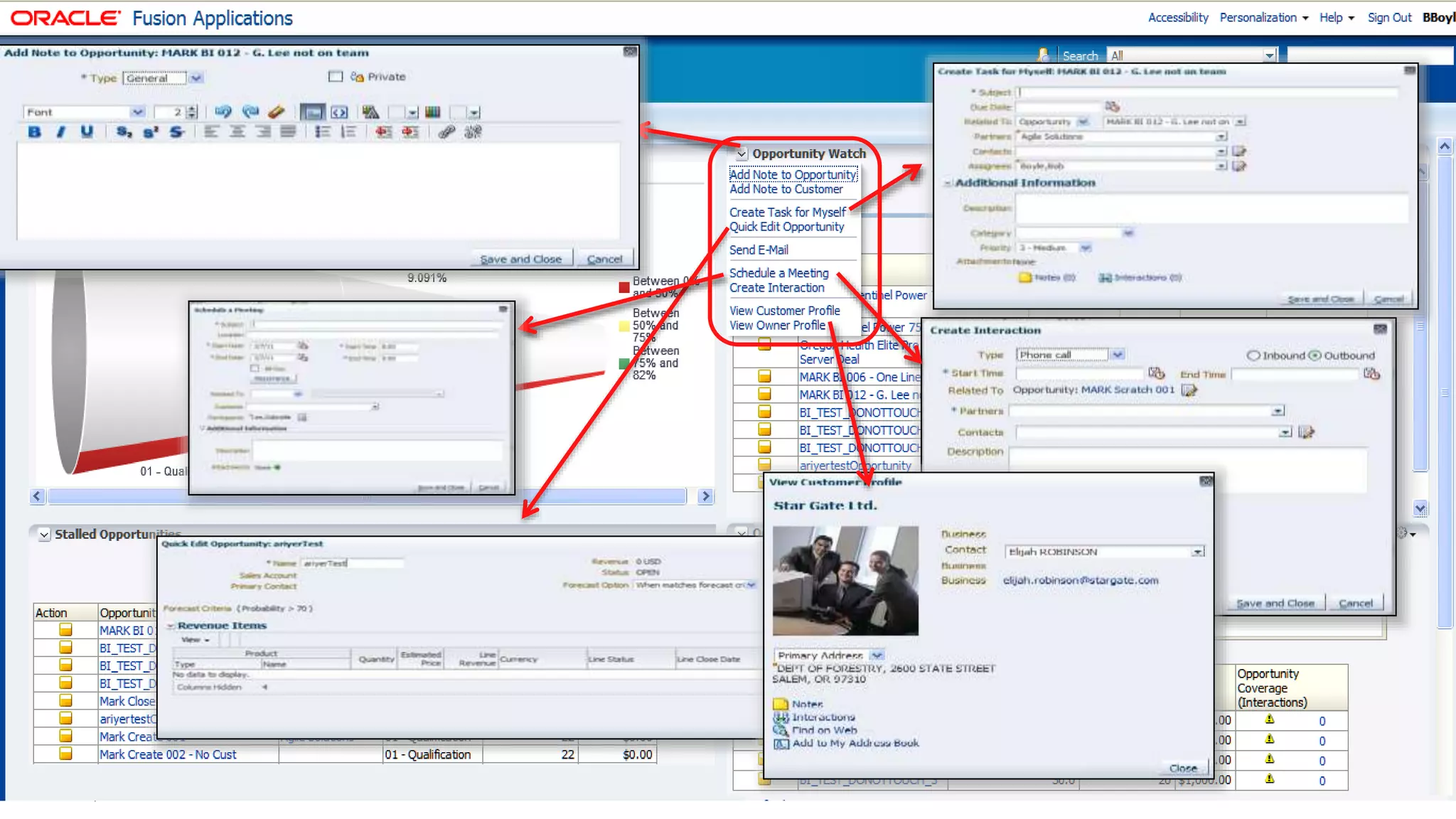The height and width of the screenshot is (819, 1456).
Task: Open the Font dropdown in editor
Action: point(137,112)
